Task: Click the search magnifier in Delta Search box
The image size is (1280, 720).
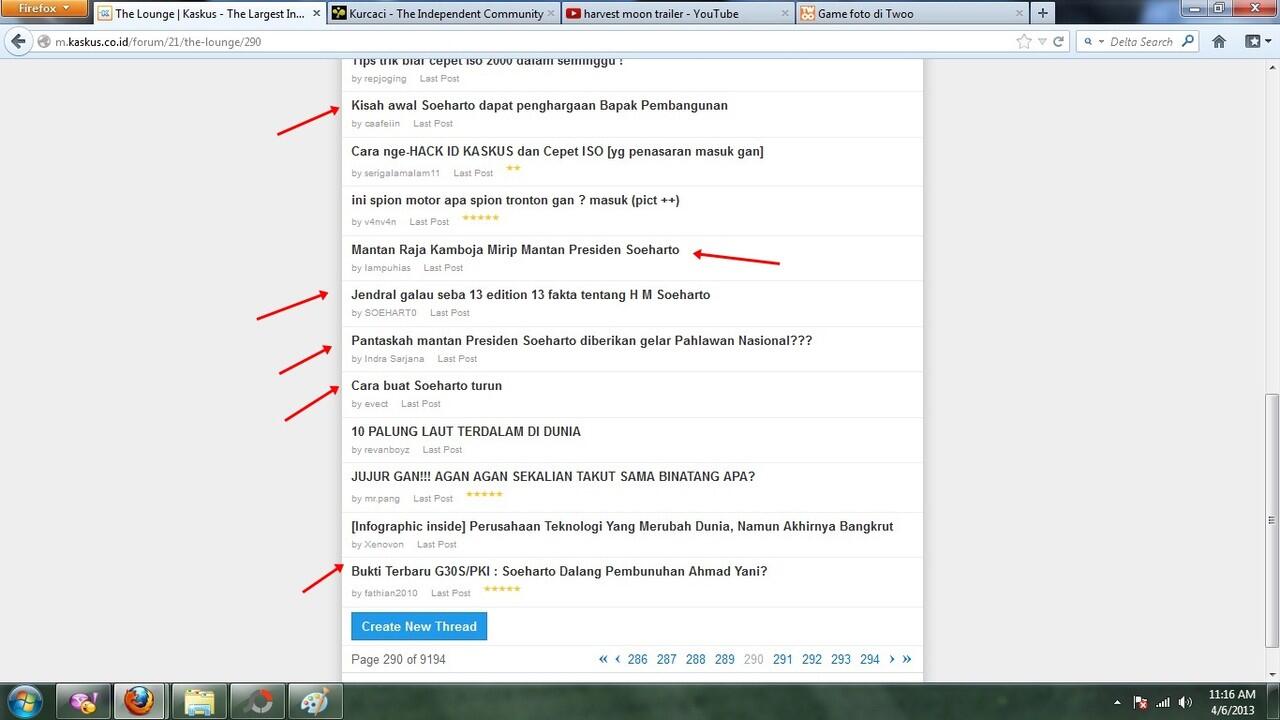Action: [1188, 42]
